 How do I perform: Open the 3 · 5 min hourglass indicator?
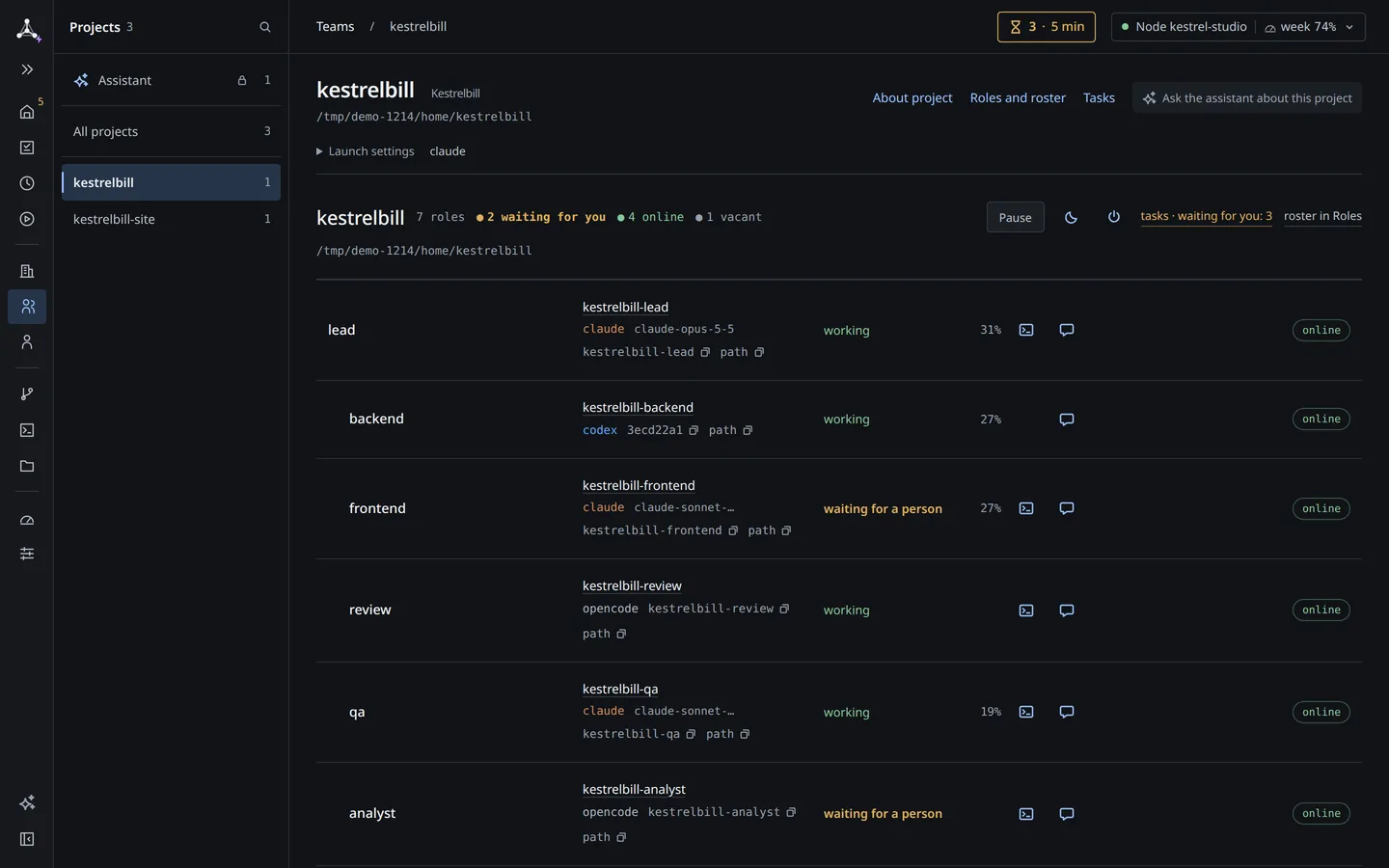pos(1047,27)
